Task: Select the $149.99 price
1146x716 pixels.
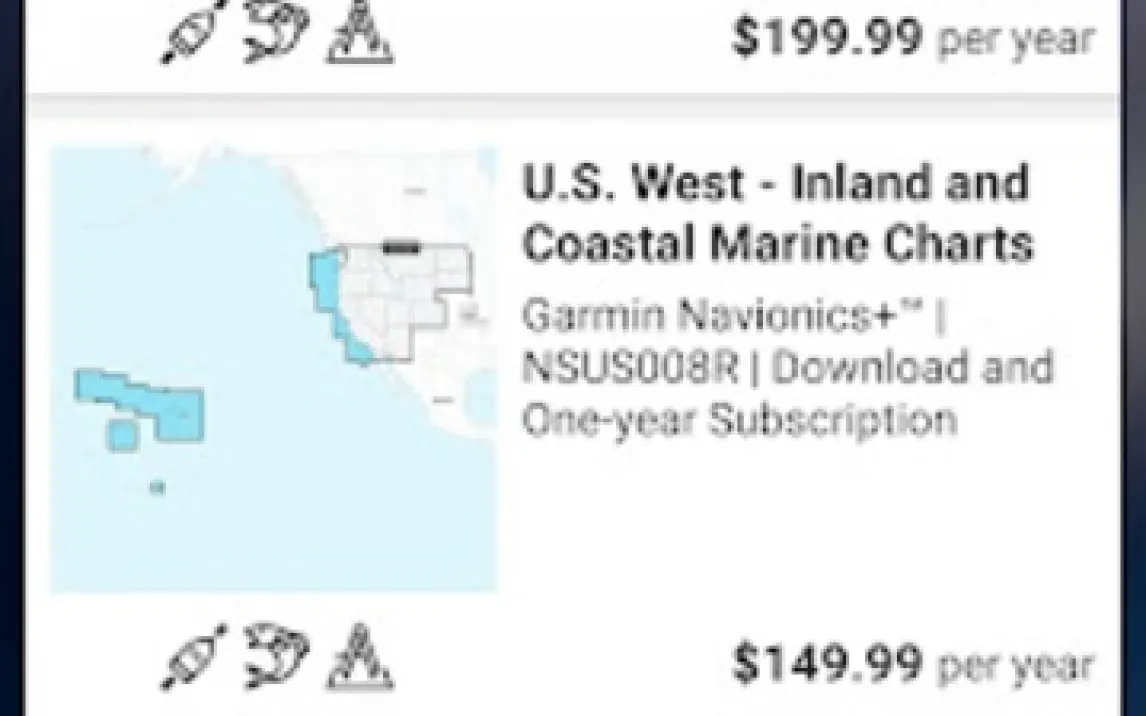Action: 826,662
